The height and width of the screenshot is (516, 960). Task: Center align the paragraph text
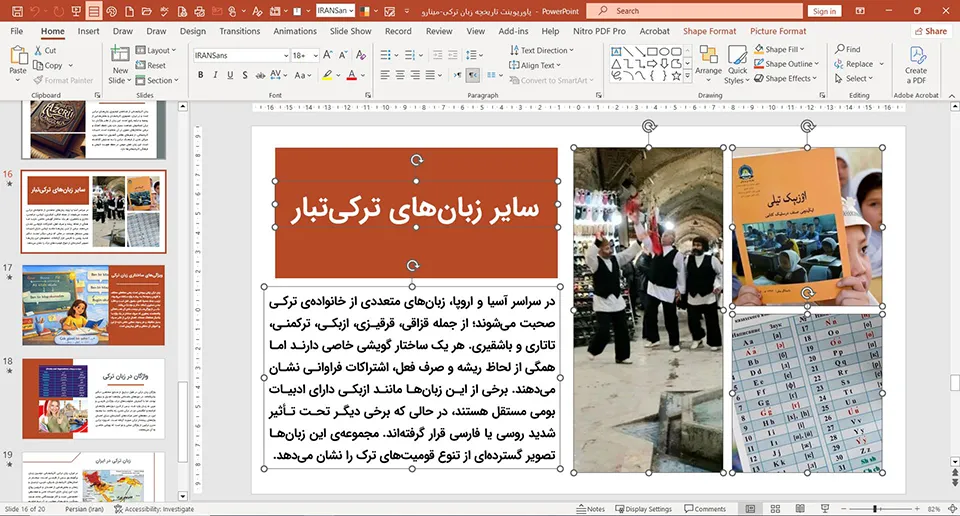coord(400,75)
